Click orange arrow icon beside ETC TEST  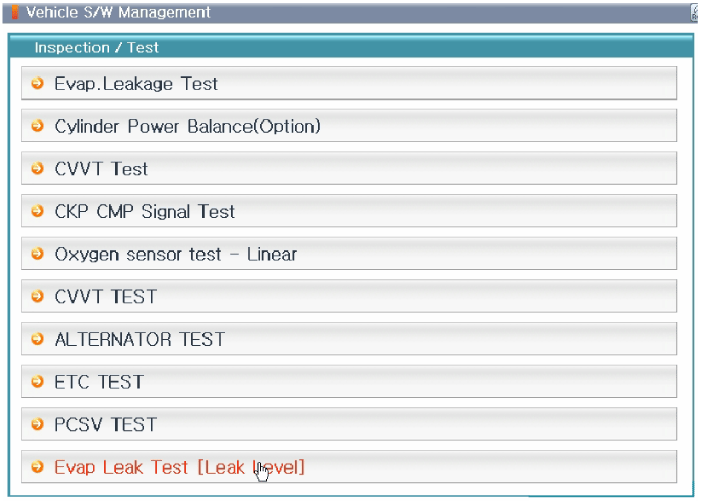click(38, 381)
